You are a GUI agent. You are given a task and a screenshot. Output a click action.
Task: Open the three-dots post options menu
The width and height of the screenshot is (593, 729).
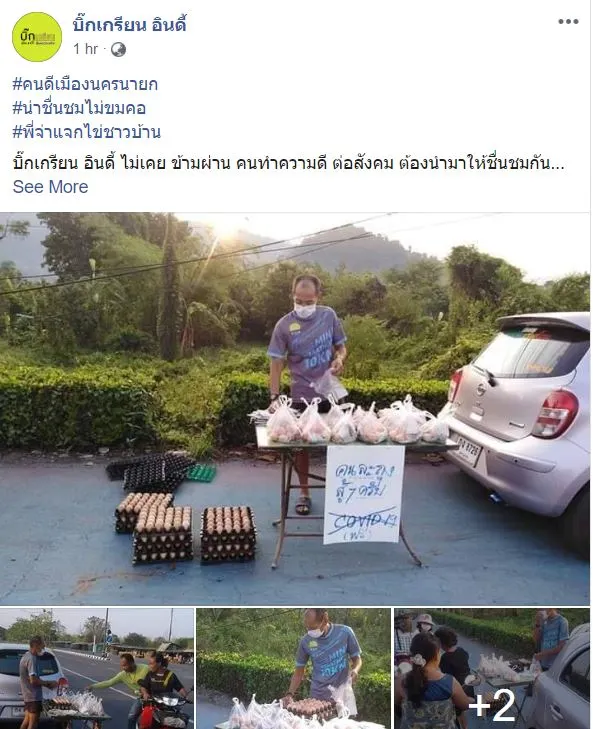568,21
